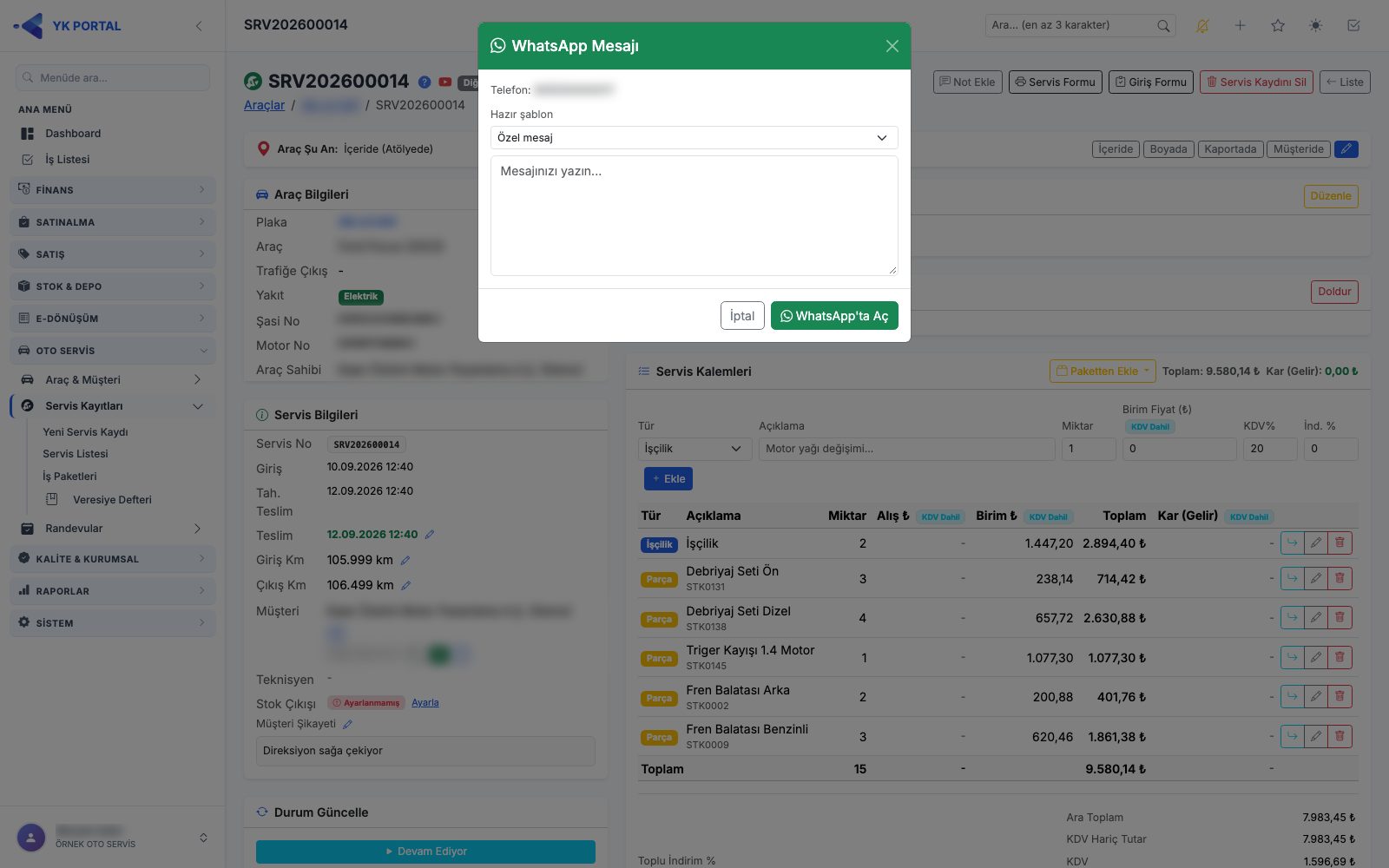Open the Giriş Formu button
This screenshot has width=1389, height=868.
(x=1151, y=82)
